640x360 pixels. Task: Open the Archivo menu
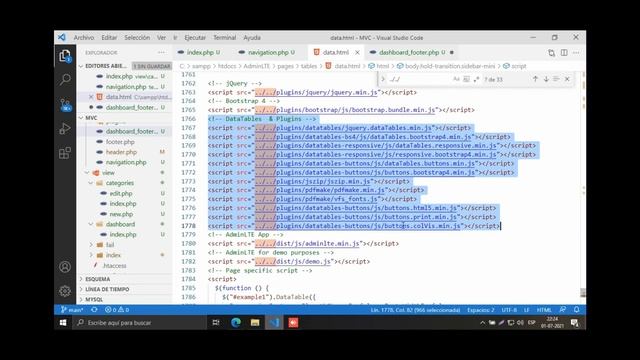pos(84,38)
